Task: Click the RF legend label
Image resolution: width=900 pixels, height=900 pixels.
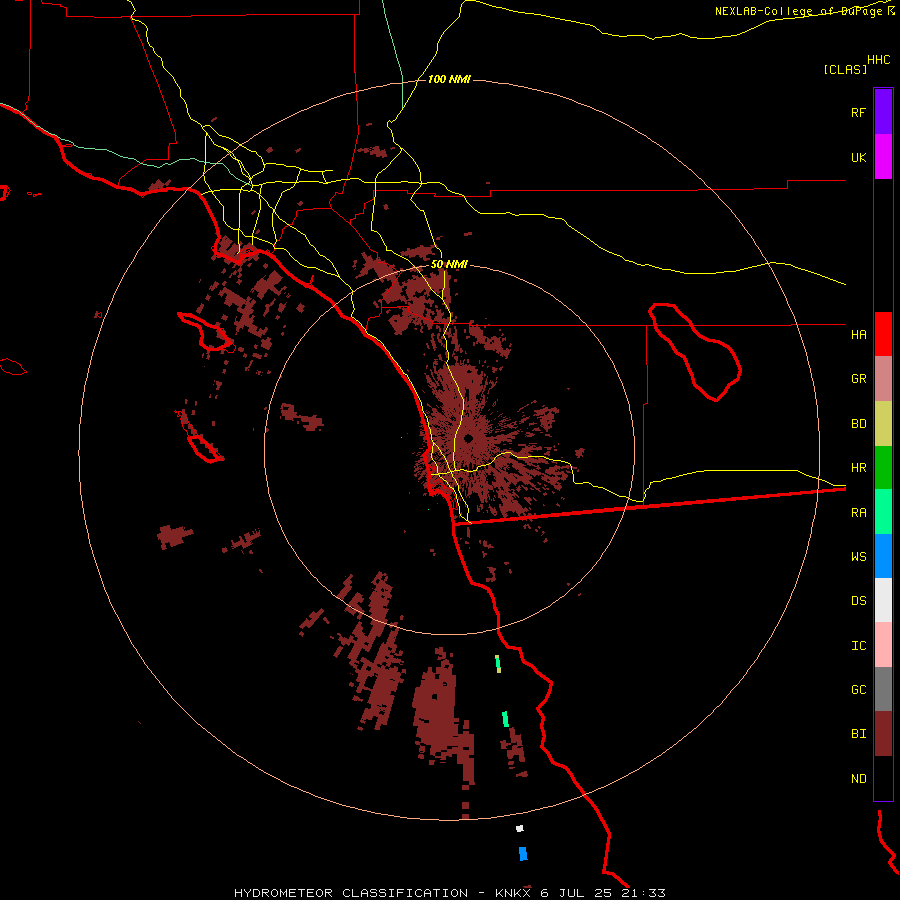Action: pos(858,112)
